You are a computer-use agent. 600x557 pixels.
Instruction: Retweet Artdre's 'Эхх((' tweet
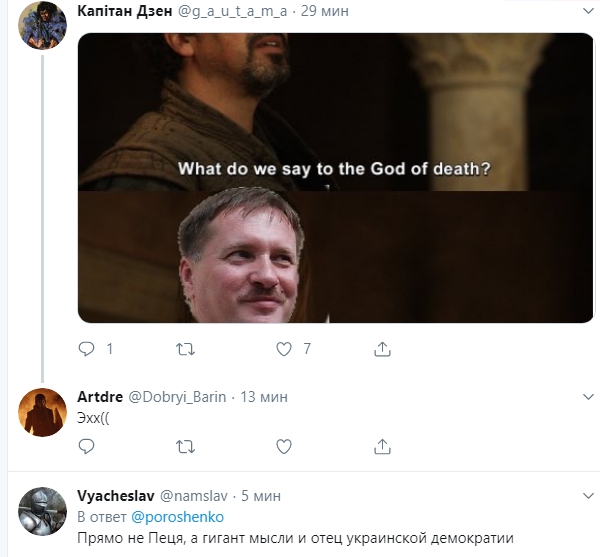[x=185, y=445]
